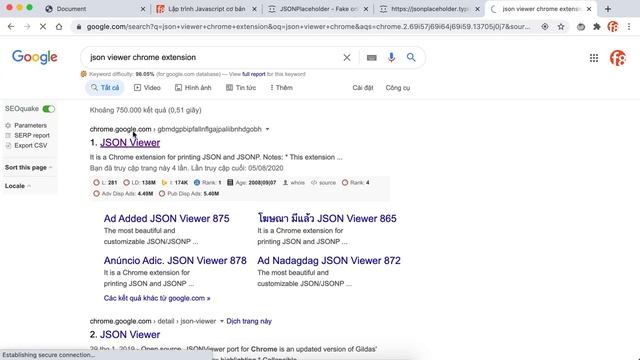
Task: Open Cài đặt settings
Action: click(x=363, y=88)
